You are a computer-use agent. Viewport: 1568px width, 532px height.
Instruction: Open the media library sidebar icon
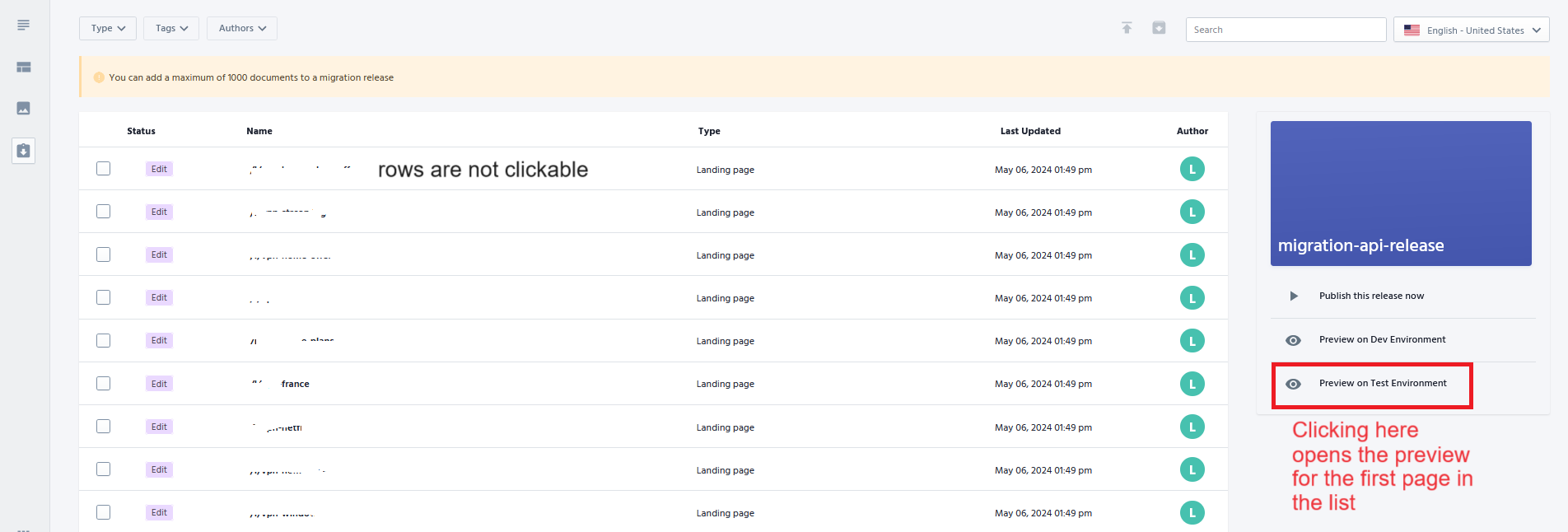tap(23, 109)
